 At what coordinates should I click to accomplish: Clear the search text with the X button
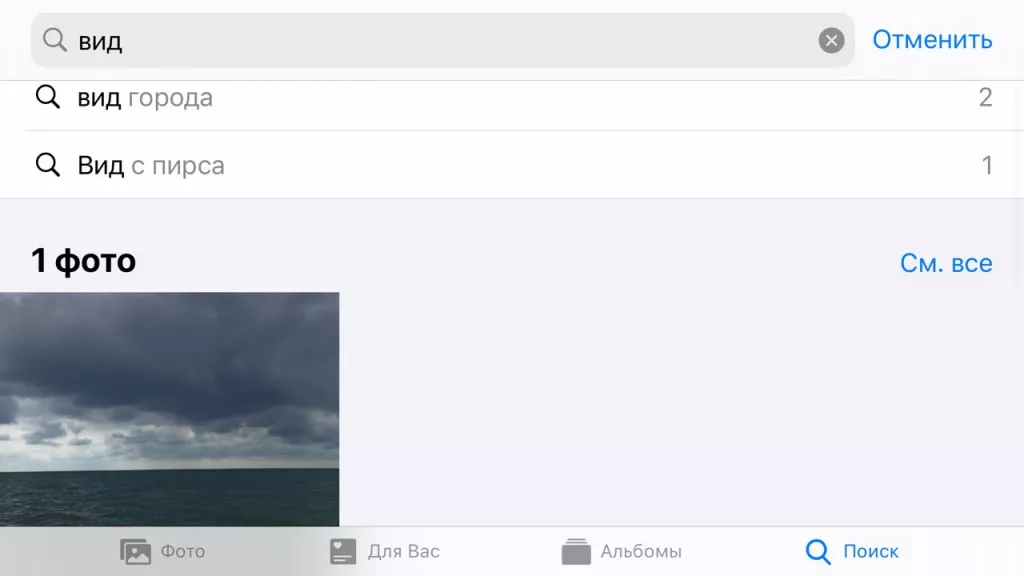pos(831,40)
